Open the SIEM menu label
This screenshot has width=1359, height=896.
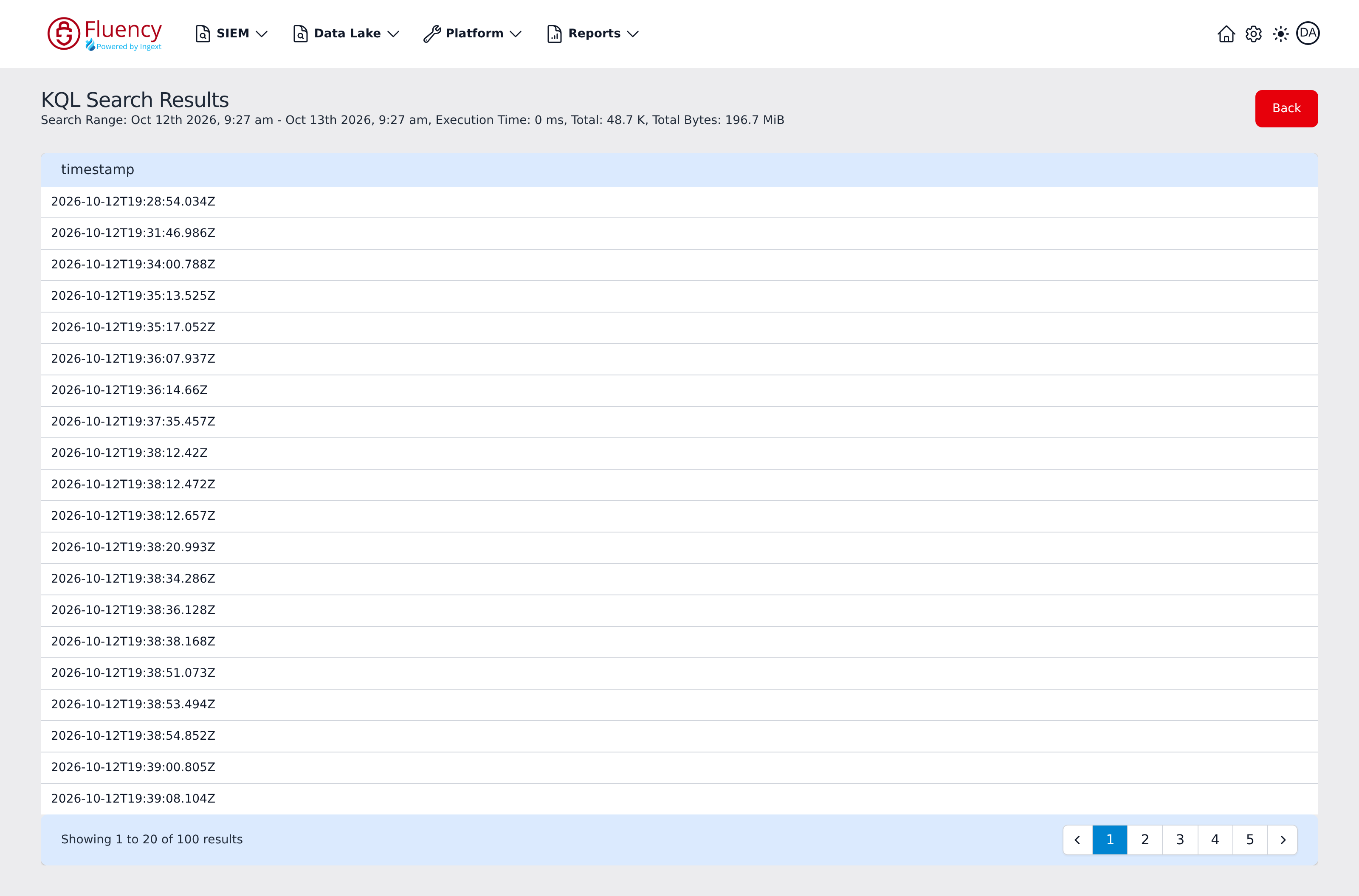coord(233,33)
